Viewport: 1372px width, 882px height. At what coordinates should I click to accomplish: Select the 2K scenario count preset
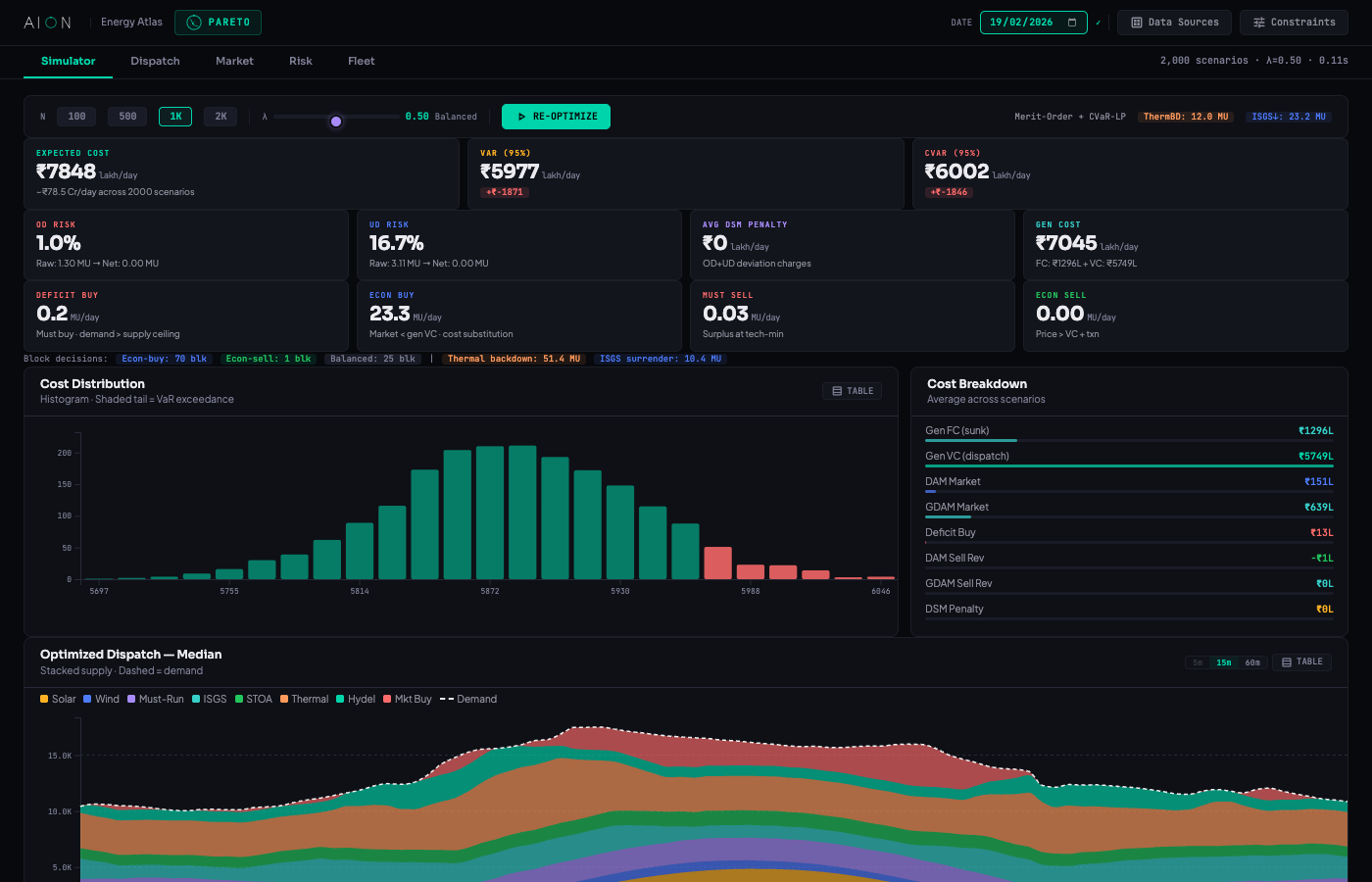point(220,116)
